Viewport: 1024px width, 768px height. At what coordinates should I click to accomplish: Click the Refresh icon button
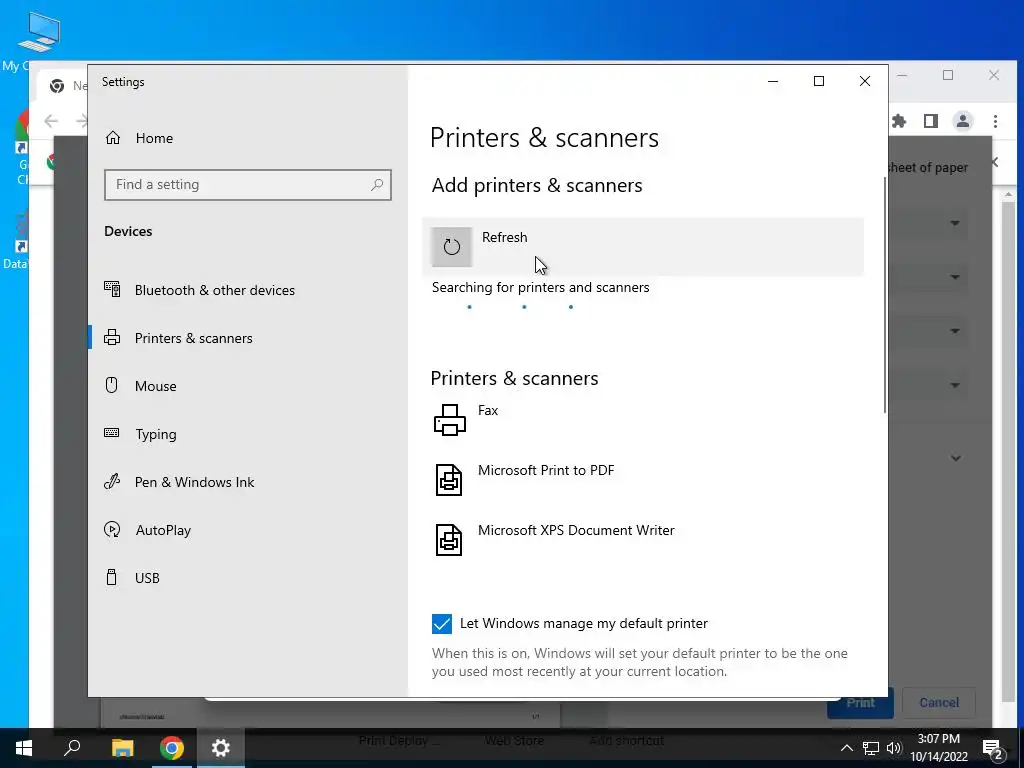[x=451, y=247]
